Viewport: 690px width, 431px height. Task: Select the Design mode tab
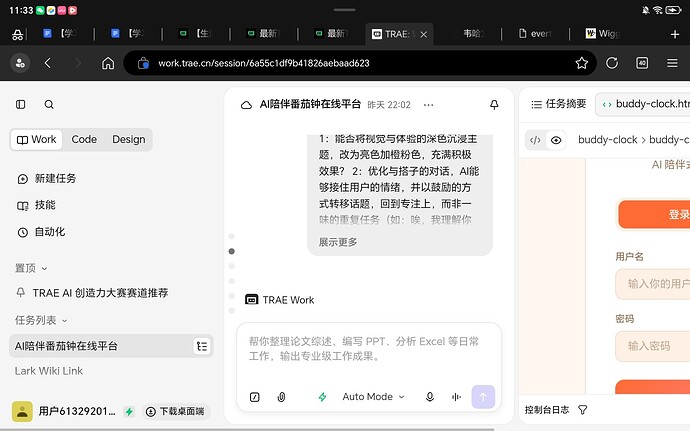pyautogui.click(x=128, y=140)
